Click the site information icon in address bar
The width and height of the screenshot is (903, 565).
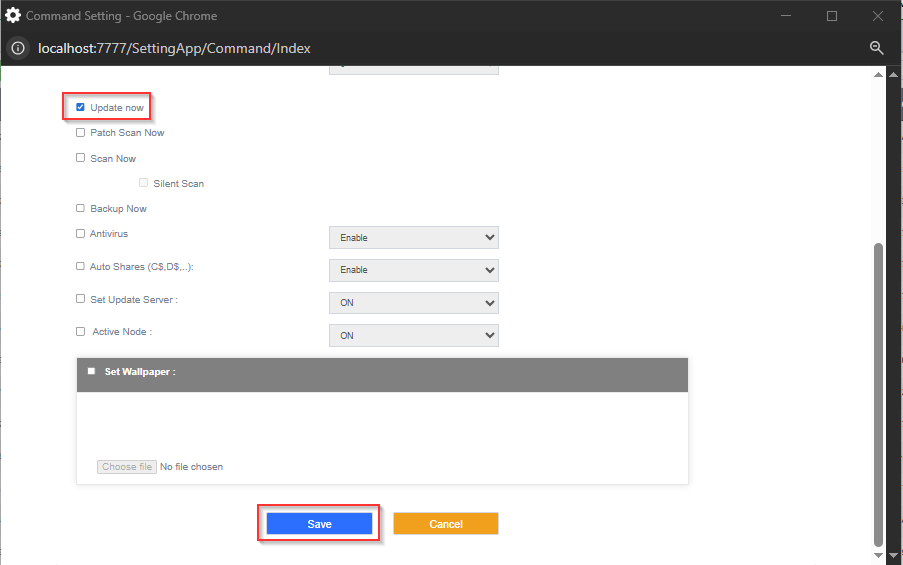click(x=18, y=48)
